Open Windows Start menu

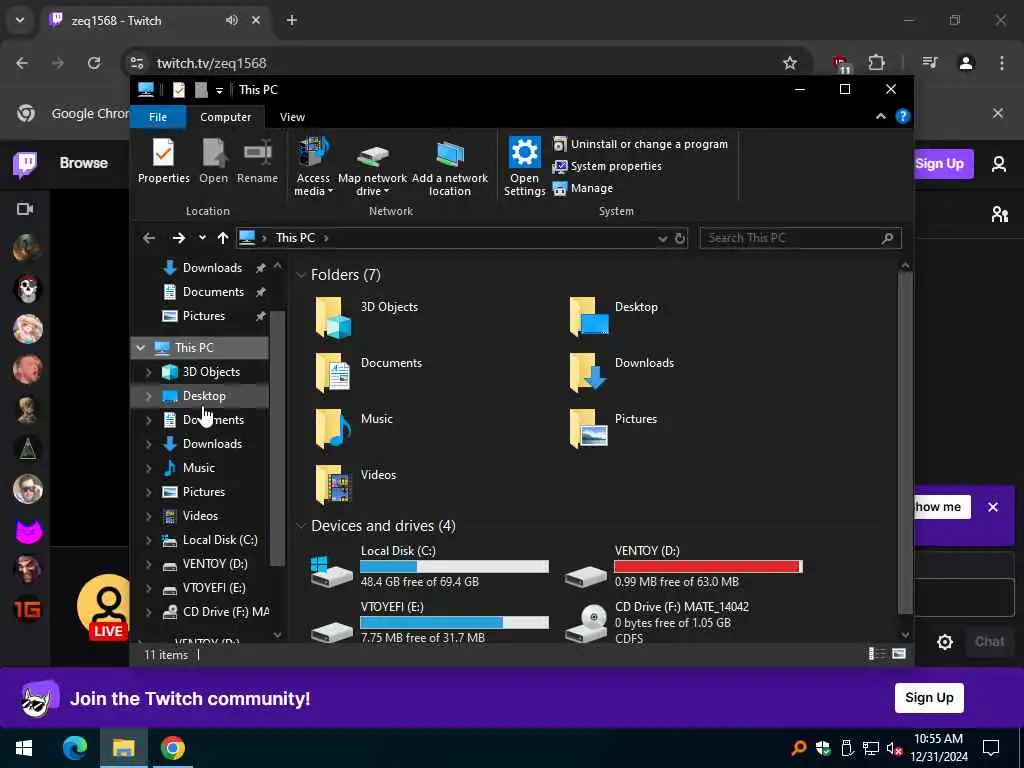coord(24,748)
